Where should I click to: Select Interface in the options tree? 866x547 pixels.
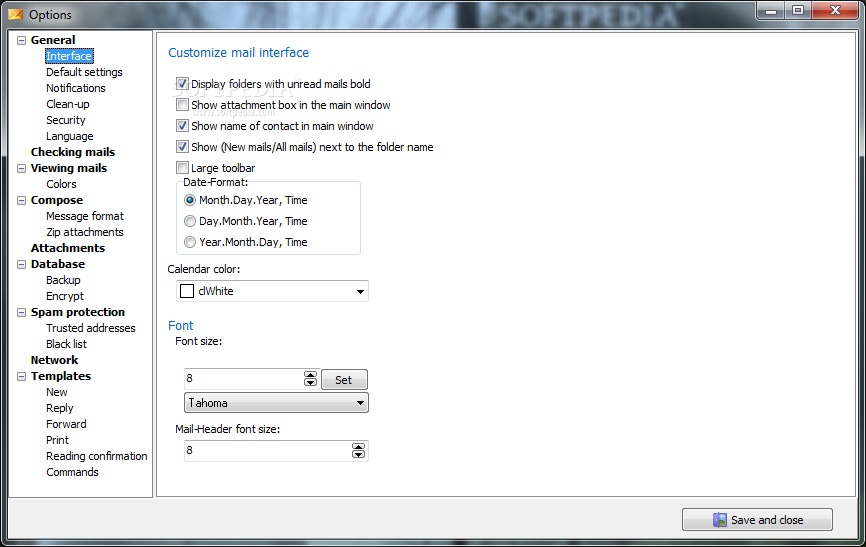(69, 56)
